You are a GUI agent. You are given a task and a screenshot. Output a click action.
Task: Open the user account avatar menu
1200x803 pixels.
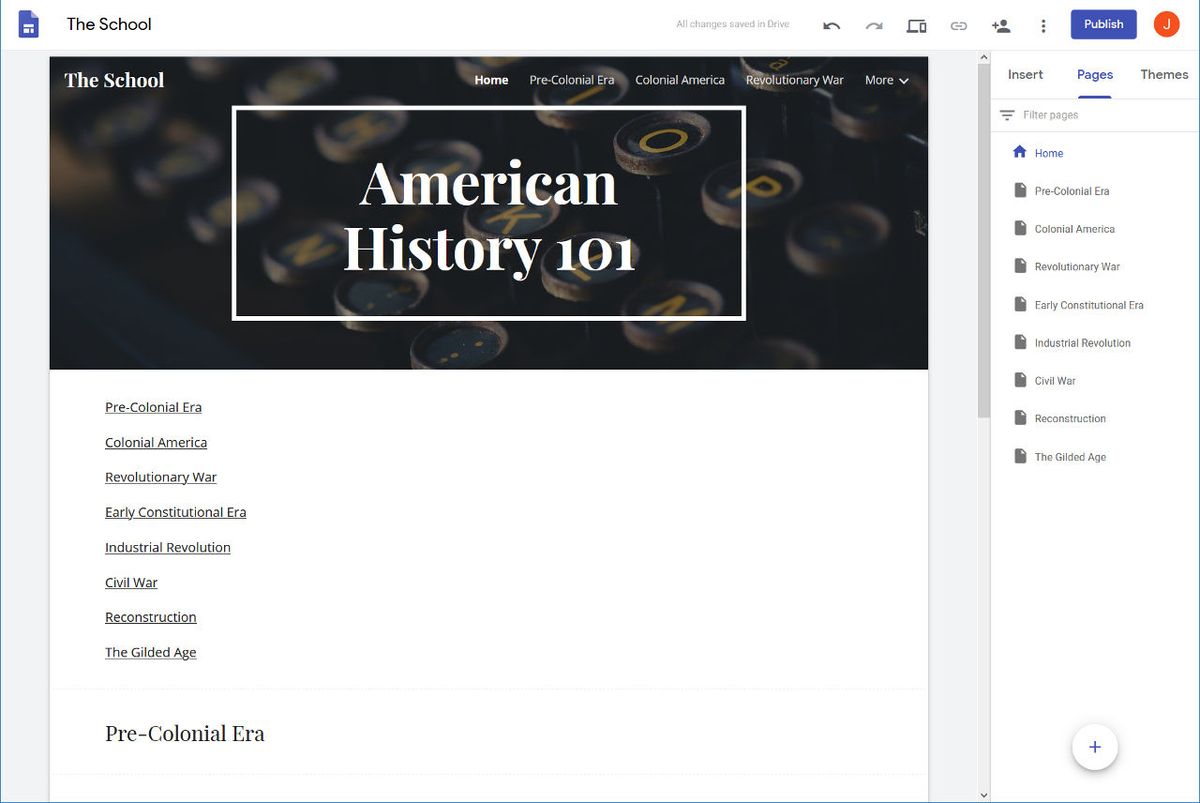click(x=1166, y=24)
